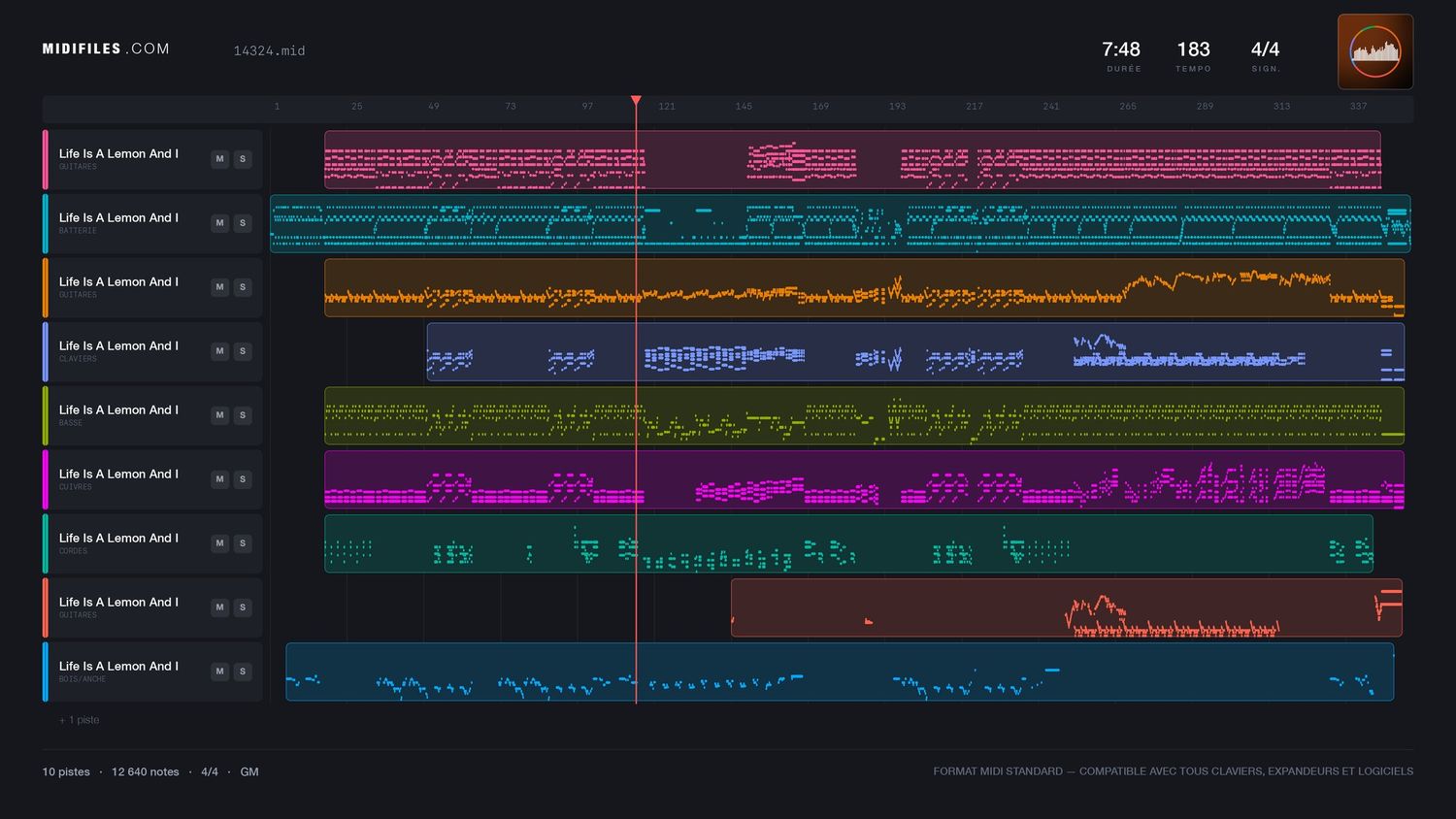Mute the orange GUITARES track

(220, 287)
